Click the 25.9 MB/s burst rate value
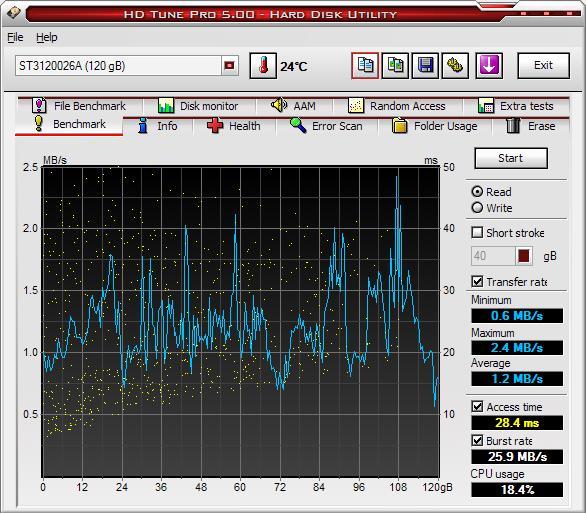Screen dimensions: 586x514 517,456
